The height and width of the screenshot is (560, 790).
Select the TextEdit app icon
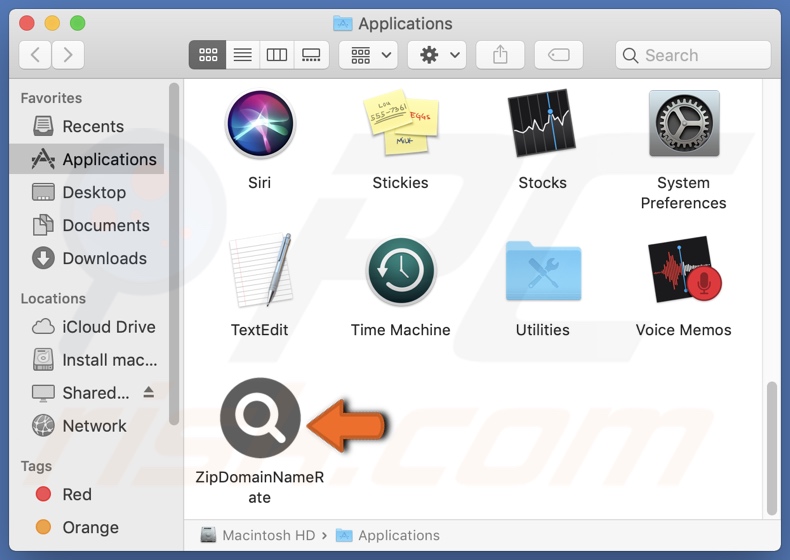click(x=260, y=270)
